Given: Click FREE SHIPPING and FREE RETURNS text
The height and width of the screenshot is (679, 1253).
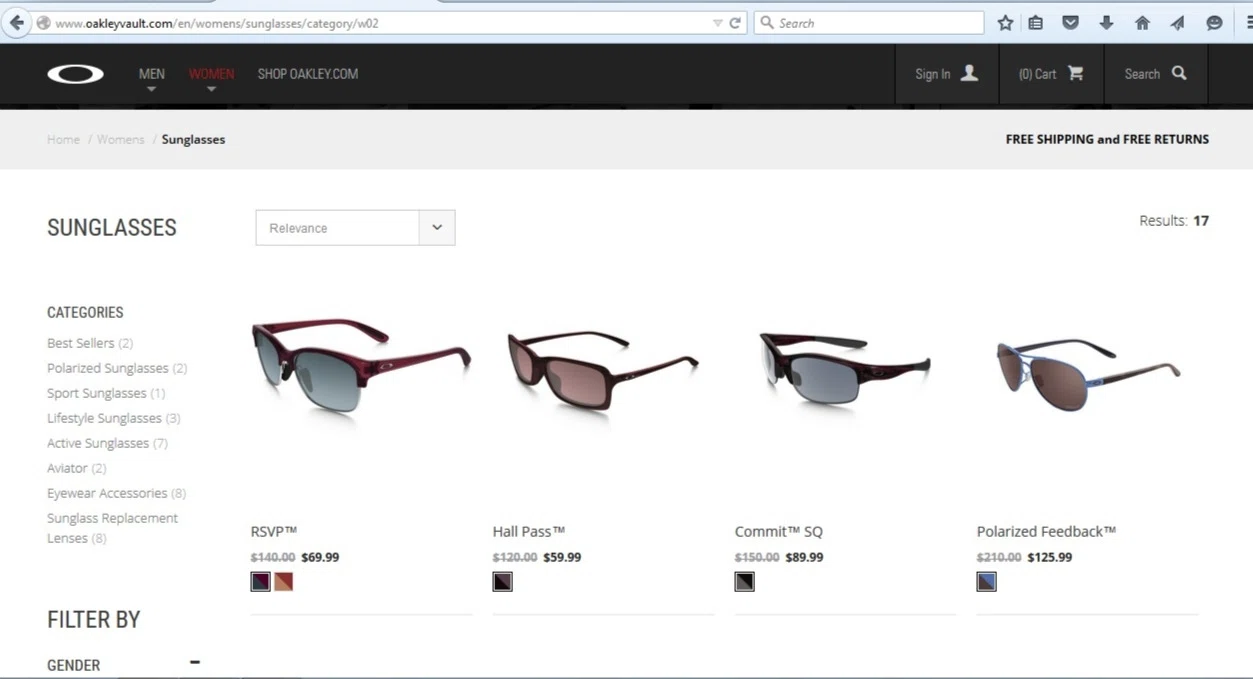Looking at the screenshot, I should click(1107, 139).
